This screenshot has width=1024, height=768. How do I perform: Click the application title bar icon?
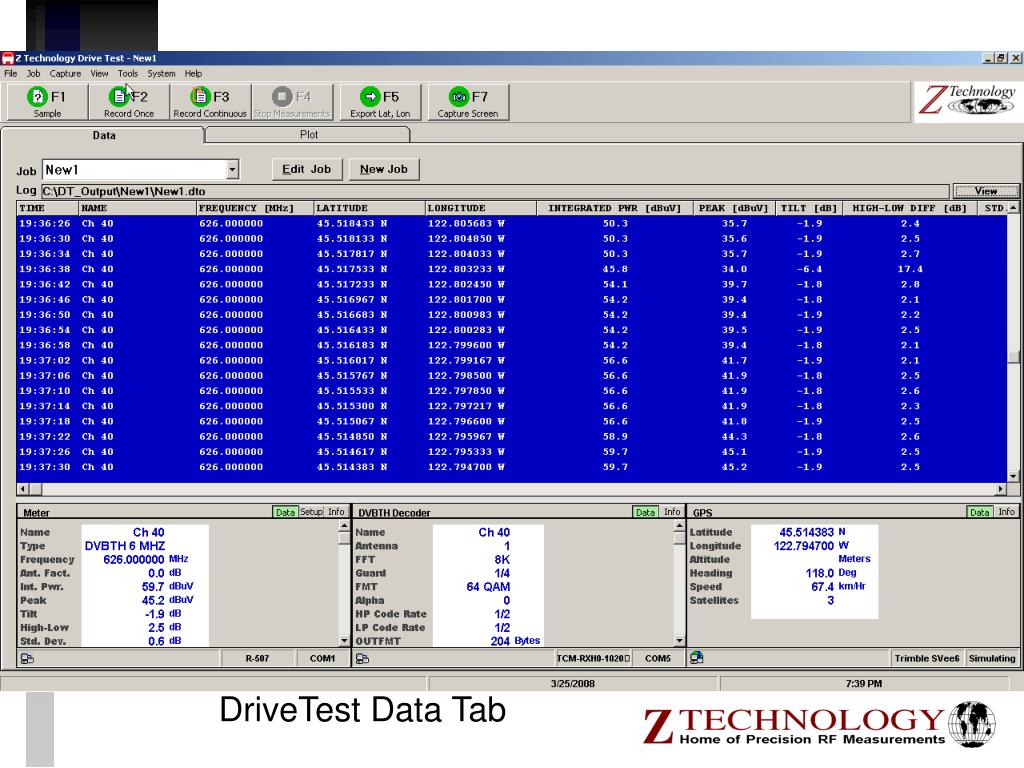click(x=8, y=58)
